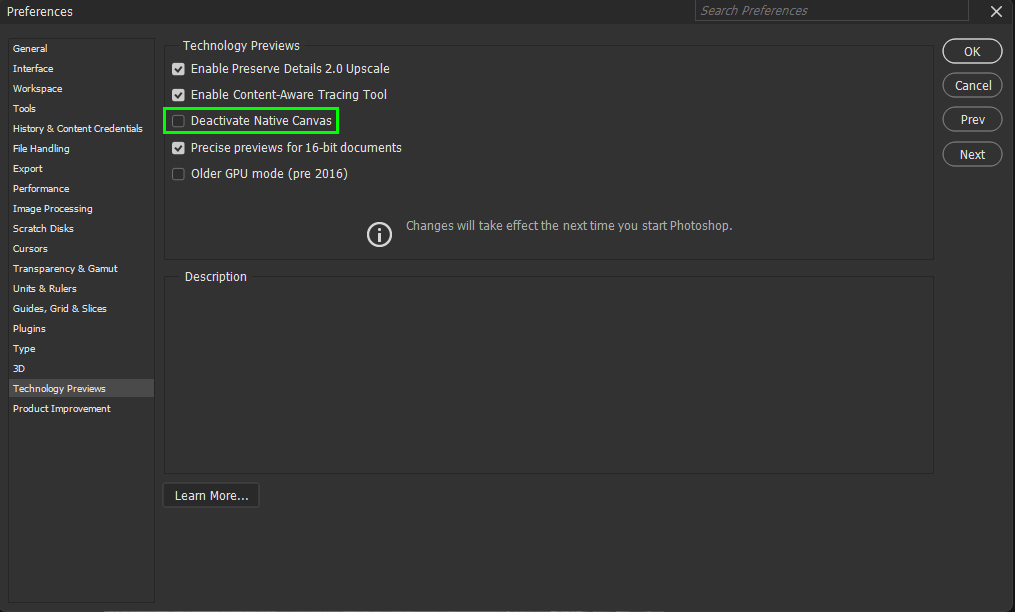Screen dimensions: 1015x612
Task: Disable Enable Preserve Details 2.0 Upscale
Action: click(178, 69)
